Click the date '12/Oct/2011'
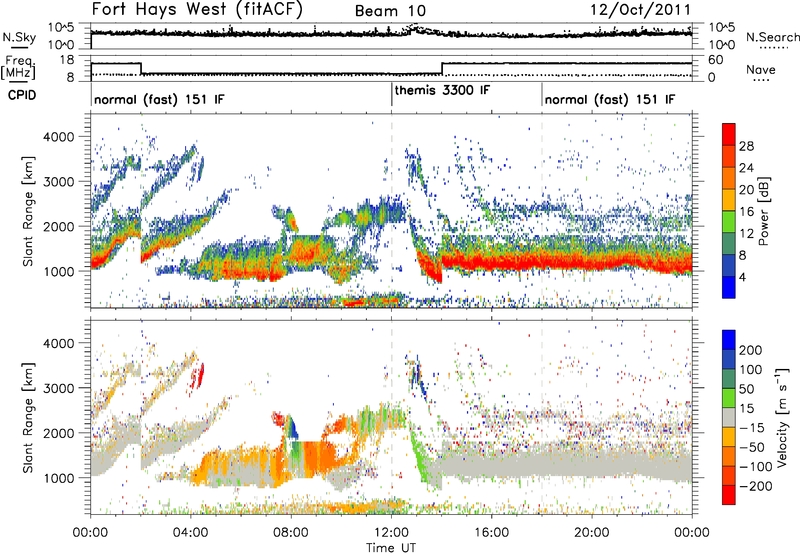The height and width of the screenshot is (554, 800). click(x=640, y=9)
